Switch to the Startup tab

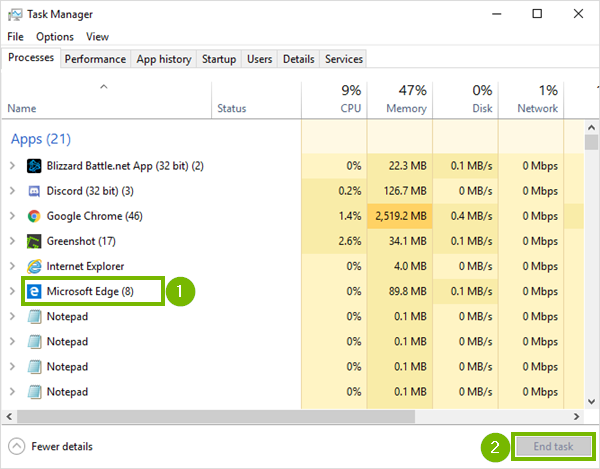[x=219, y=59]
